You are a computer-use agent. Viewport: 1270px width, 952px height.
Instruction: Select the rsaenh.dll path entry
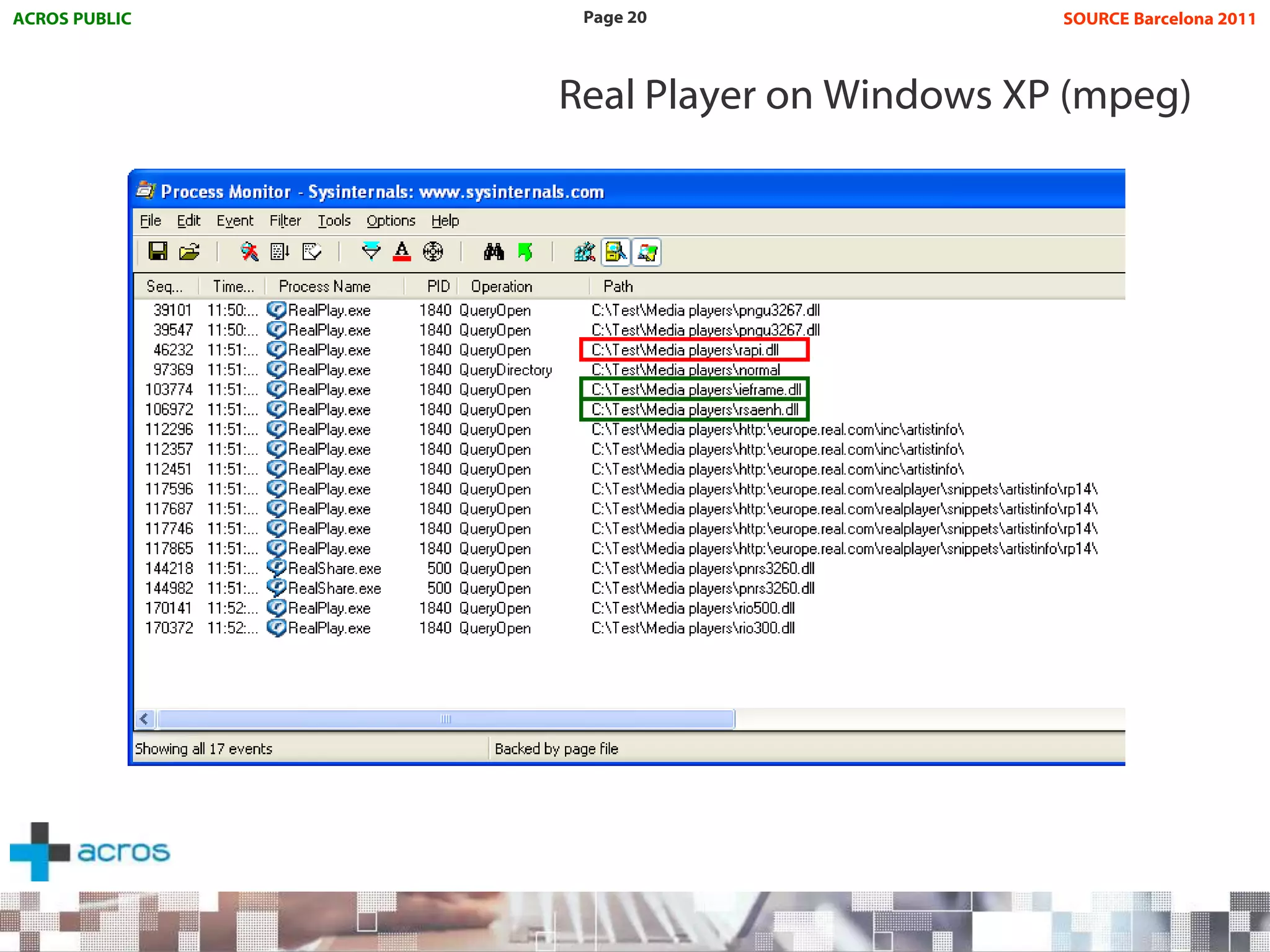tap(694, 409)
